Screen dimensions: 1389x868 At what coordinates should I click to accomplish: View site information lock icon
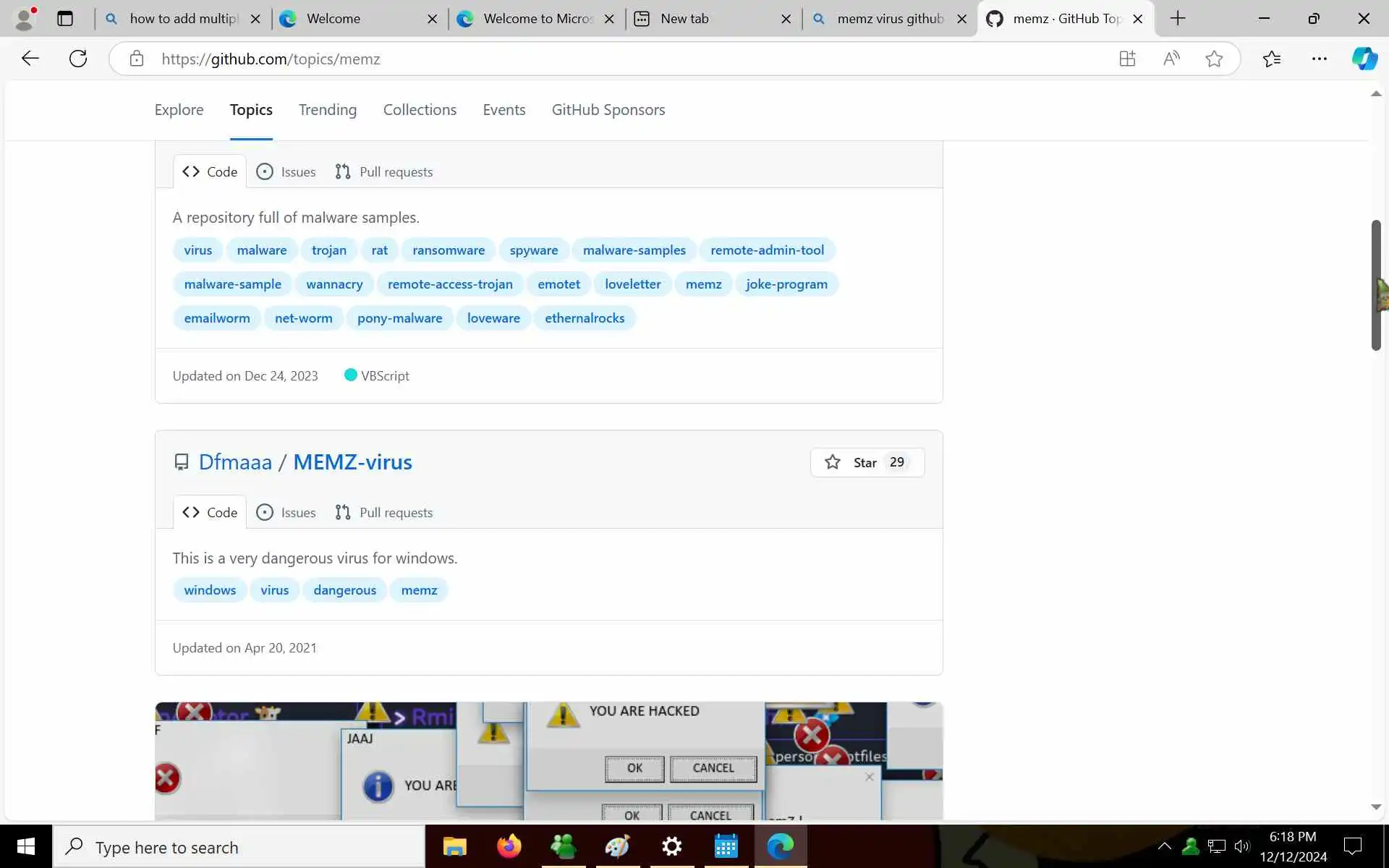coord(137,59)
